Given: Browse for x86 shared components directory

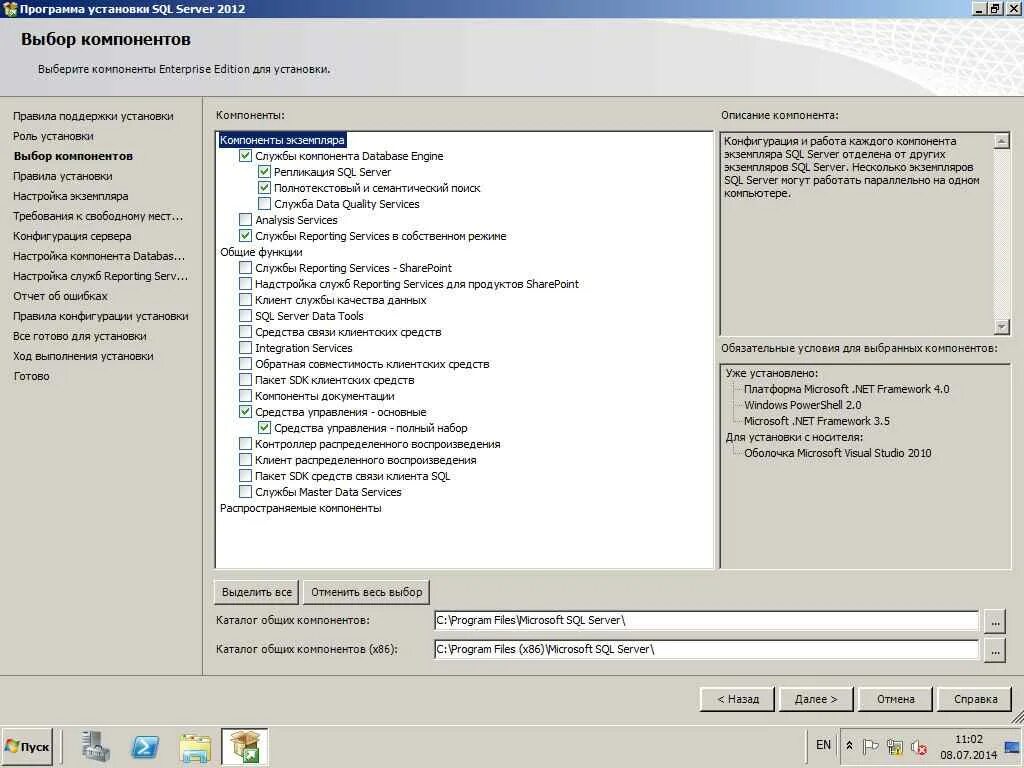Looking at the screenshot, I should pos(995,650).
